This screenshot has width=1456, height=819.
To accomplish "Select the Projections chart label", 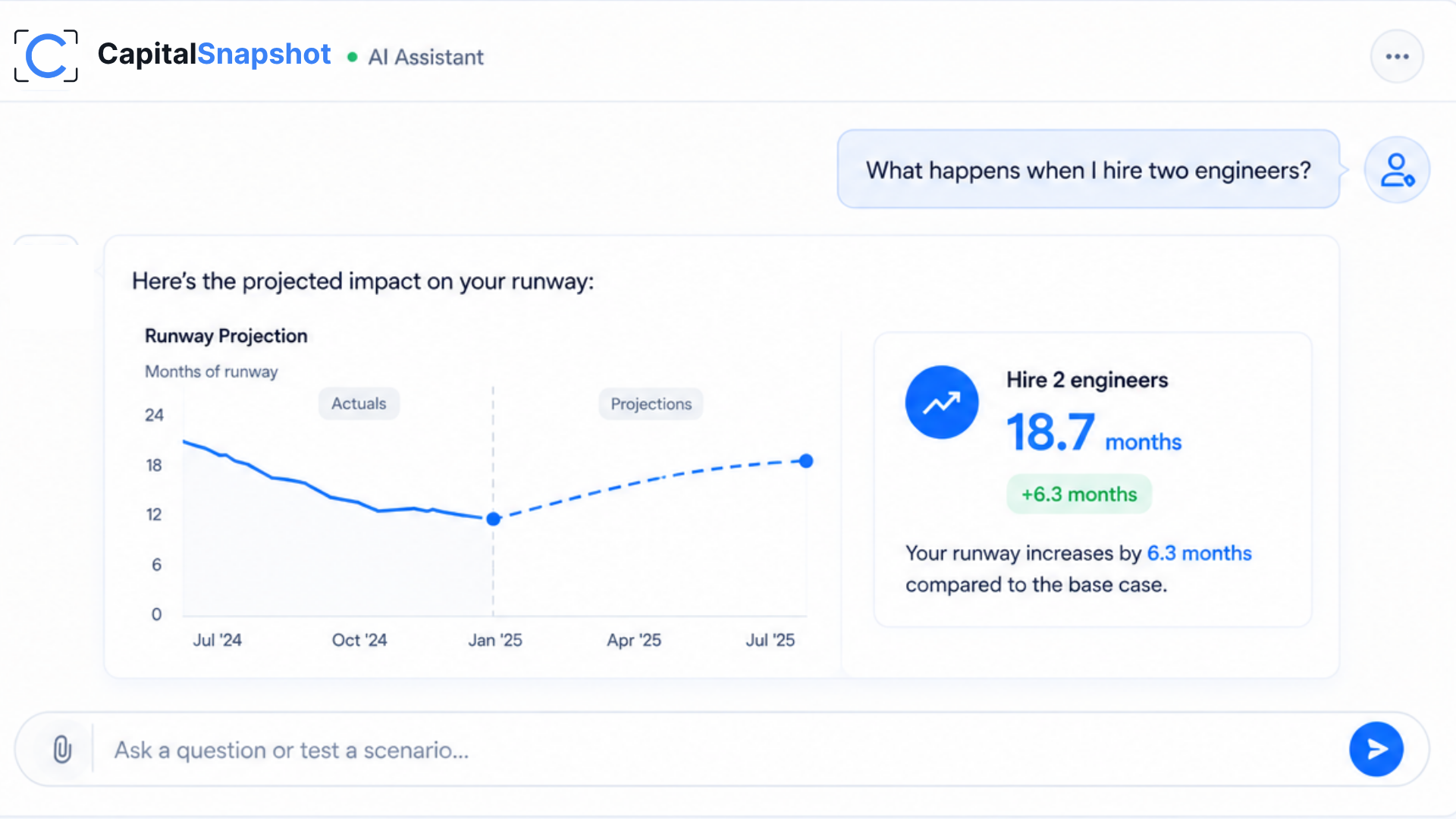I will click(x=651, y=404).
